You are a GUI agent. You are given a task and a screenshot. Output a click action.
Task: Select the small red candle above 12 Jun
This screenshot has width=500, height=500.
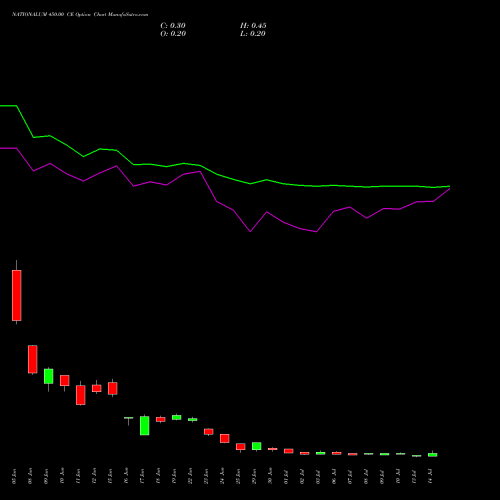(x=97, y=388)
